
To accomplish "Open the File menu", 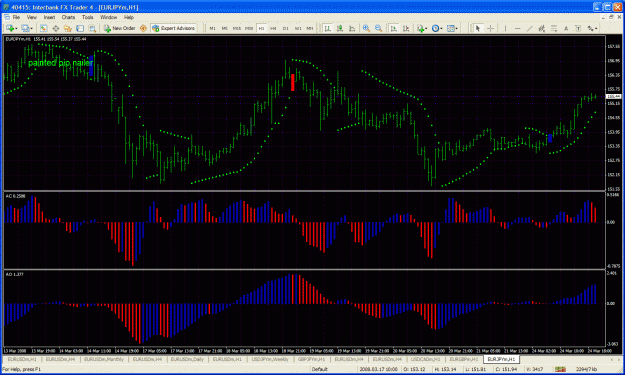I will tap(16, 17).
